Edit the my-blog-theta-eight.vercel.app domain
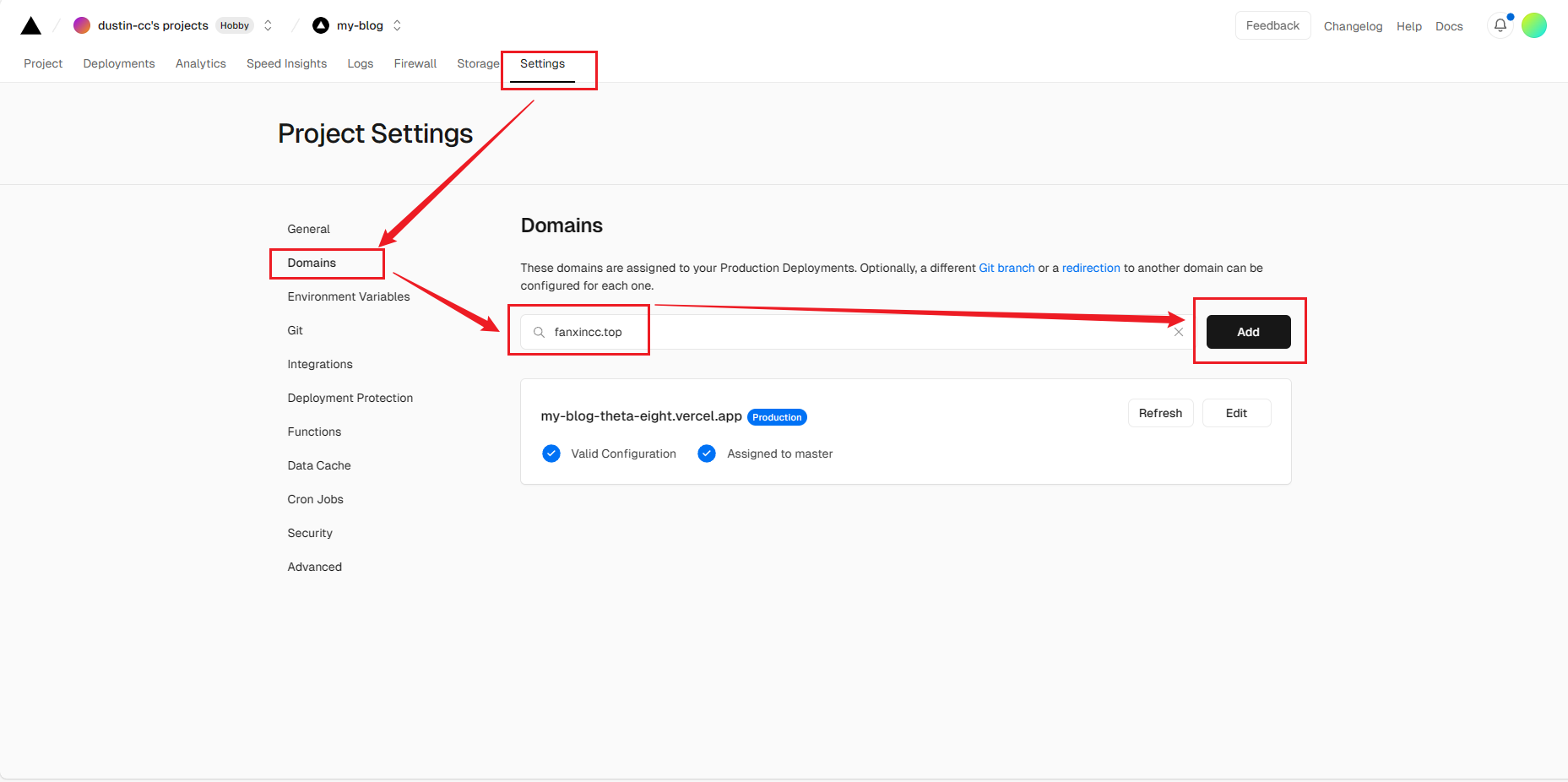This screenshot has height=782, width=1568. [x=1235, y=413]
